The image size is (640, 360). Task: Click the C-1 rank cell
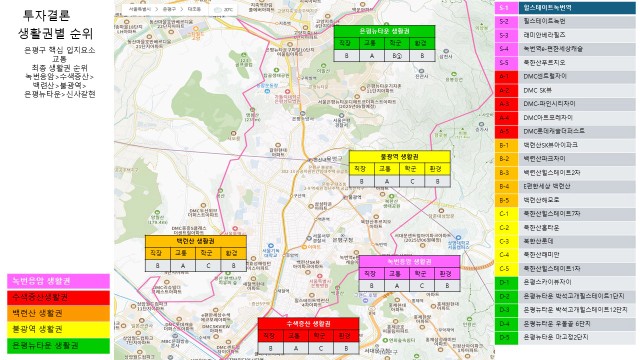coord(506,213)
